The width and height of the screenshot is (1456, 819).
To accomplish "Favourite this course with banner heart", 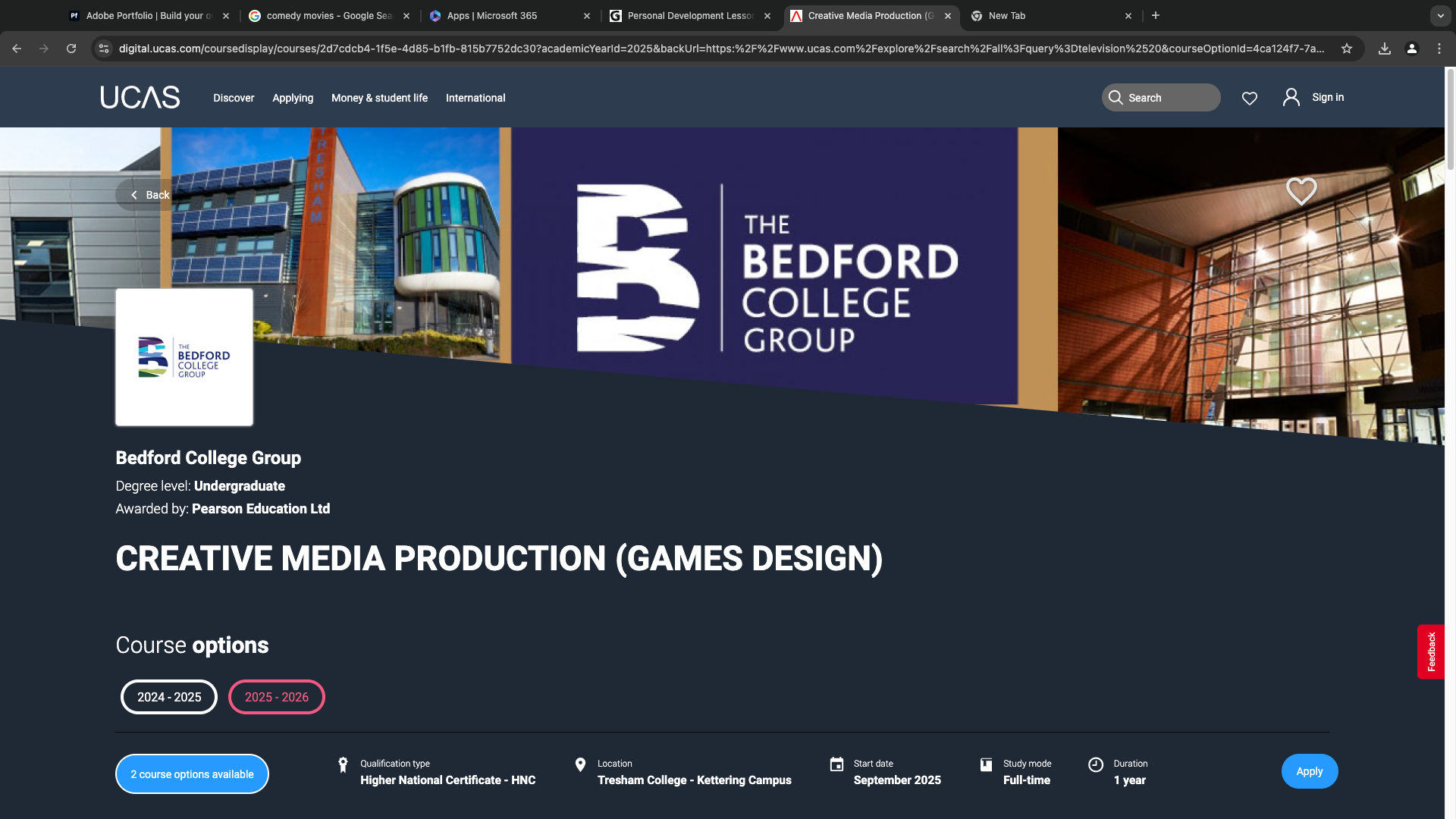I will coord(1301,191).
